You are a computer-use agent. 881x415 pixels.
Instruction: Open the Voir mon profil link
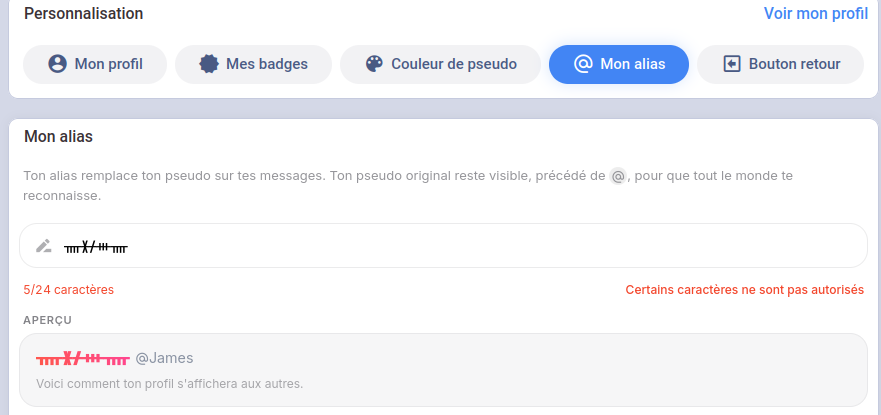click(x=816, y=13)
